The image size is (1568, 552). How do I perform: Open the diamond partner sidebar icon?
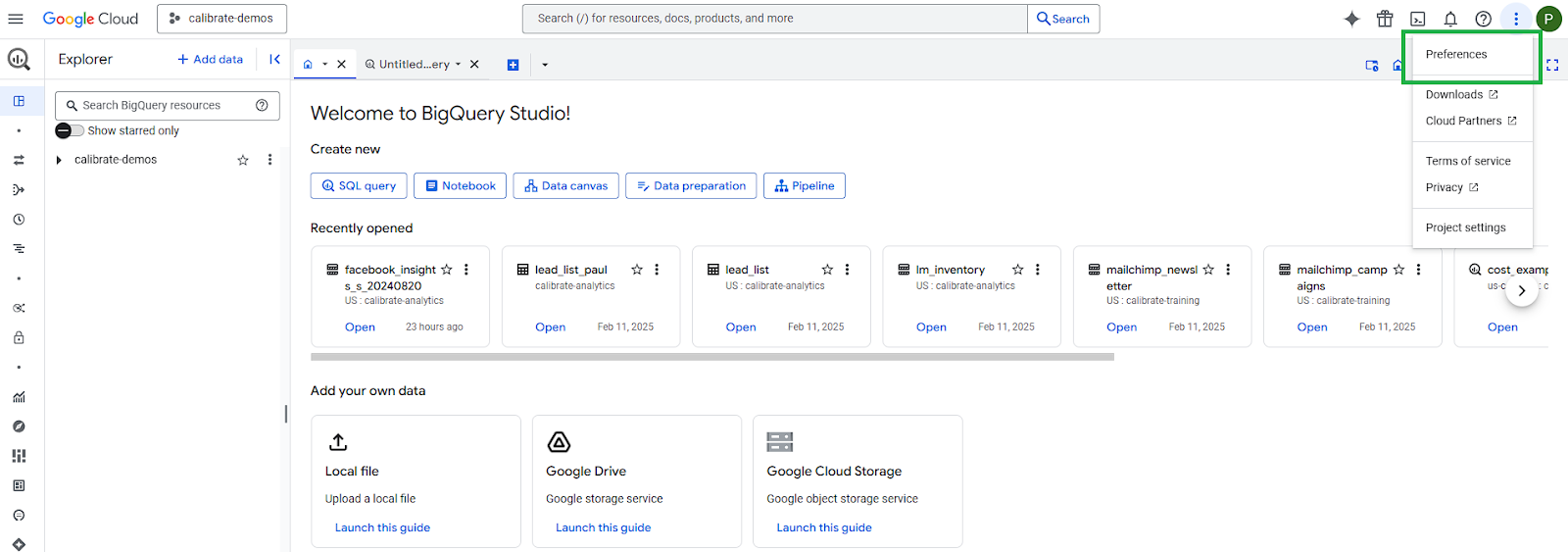pyautogui.click(x=19, y=544)
